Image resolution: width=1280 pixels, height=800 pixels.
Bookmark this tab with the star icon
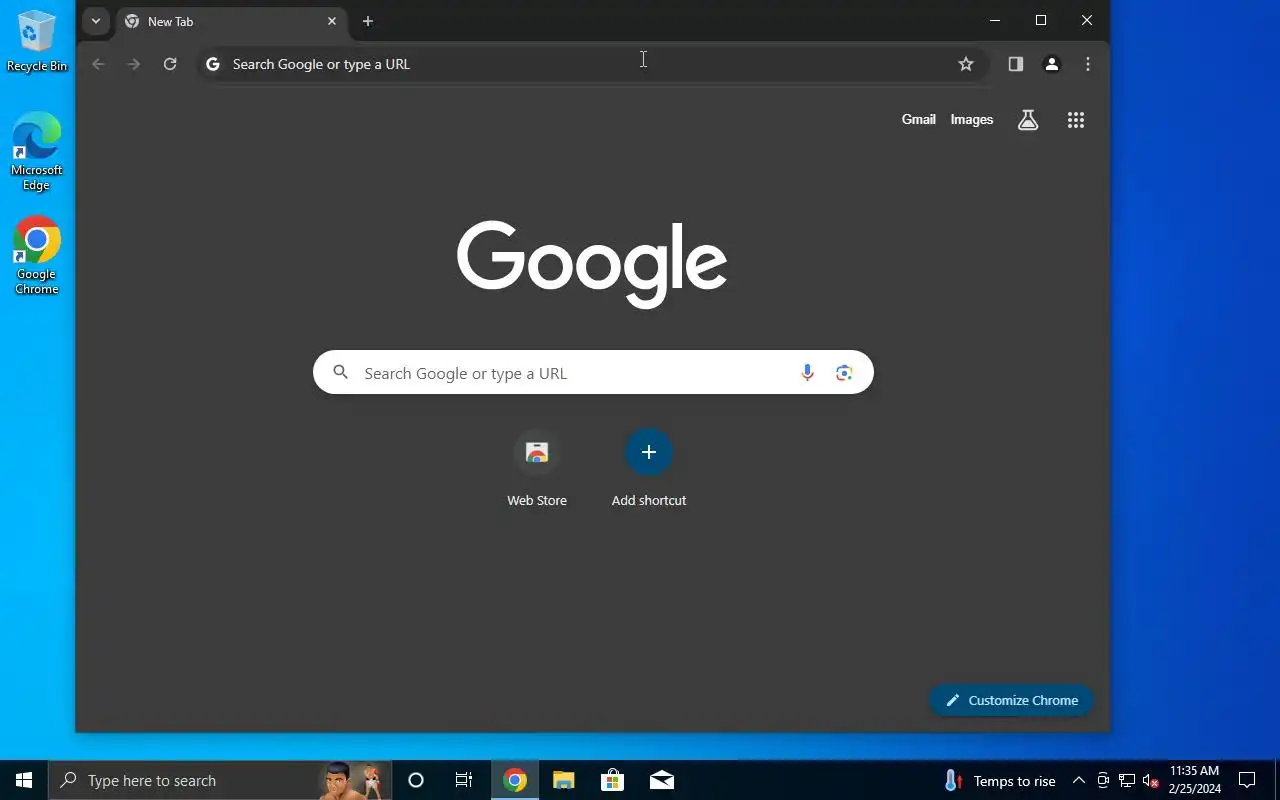point(966,64)
